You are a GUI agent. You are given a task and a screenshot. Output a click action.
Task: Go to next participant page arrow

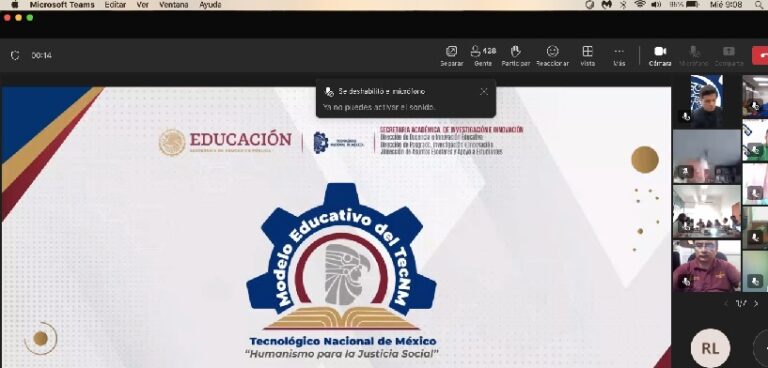coord(756,304)
